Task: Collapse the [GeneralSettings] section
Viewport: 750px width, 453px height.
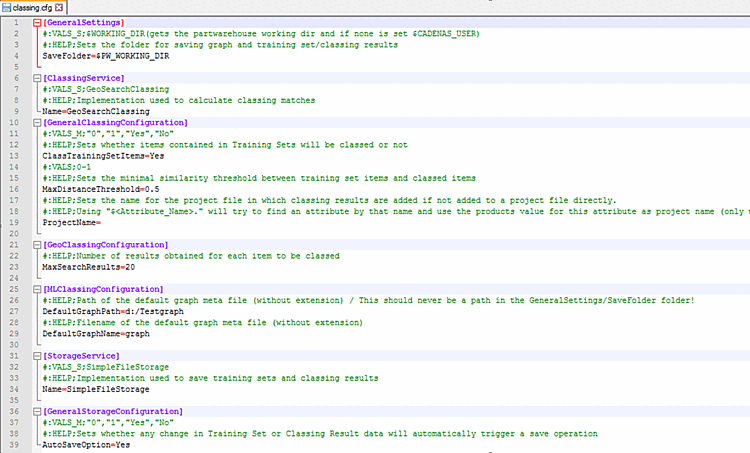Action: pyautogui.click(x=37, y=22)
